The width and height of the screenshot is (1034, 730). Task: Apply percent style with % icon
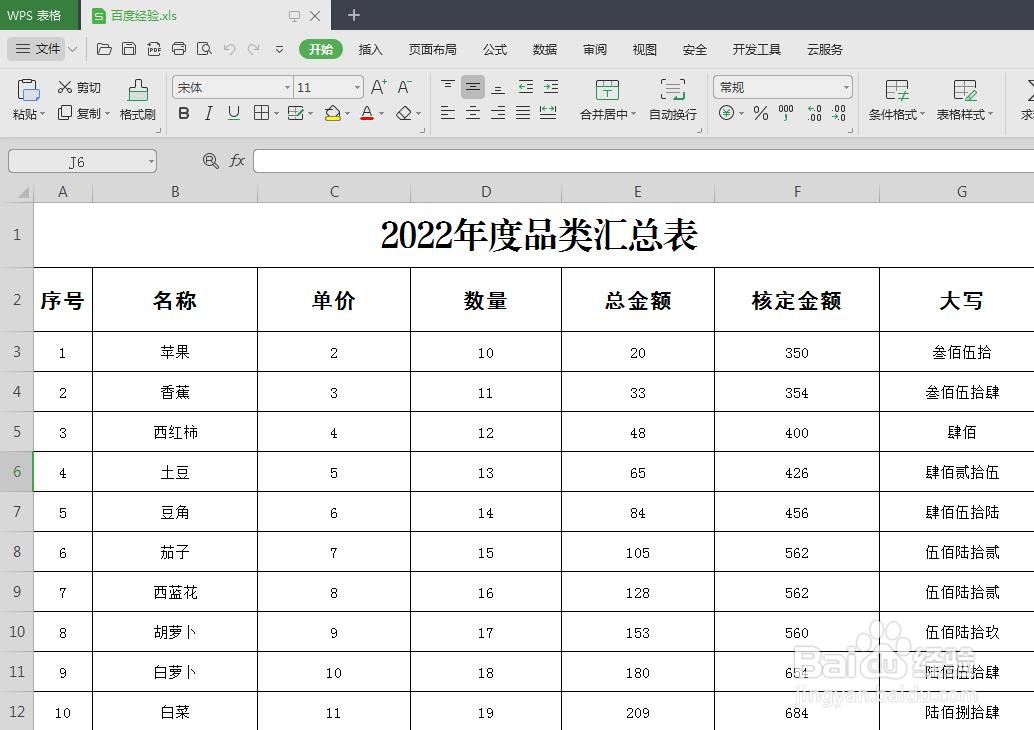click(x=761, y=113)
